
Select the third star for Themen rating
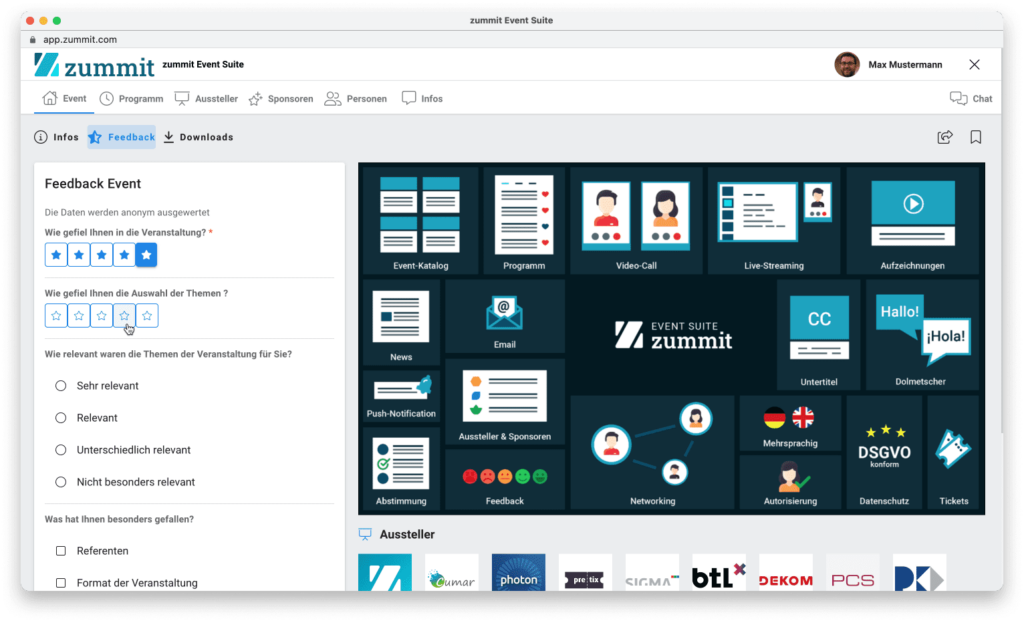pyautogui.click(x=101, y=315)
